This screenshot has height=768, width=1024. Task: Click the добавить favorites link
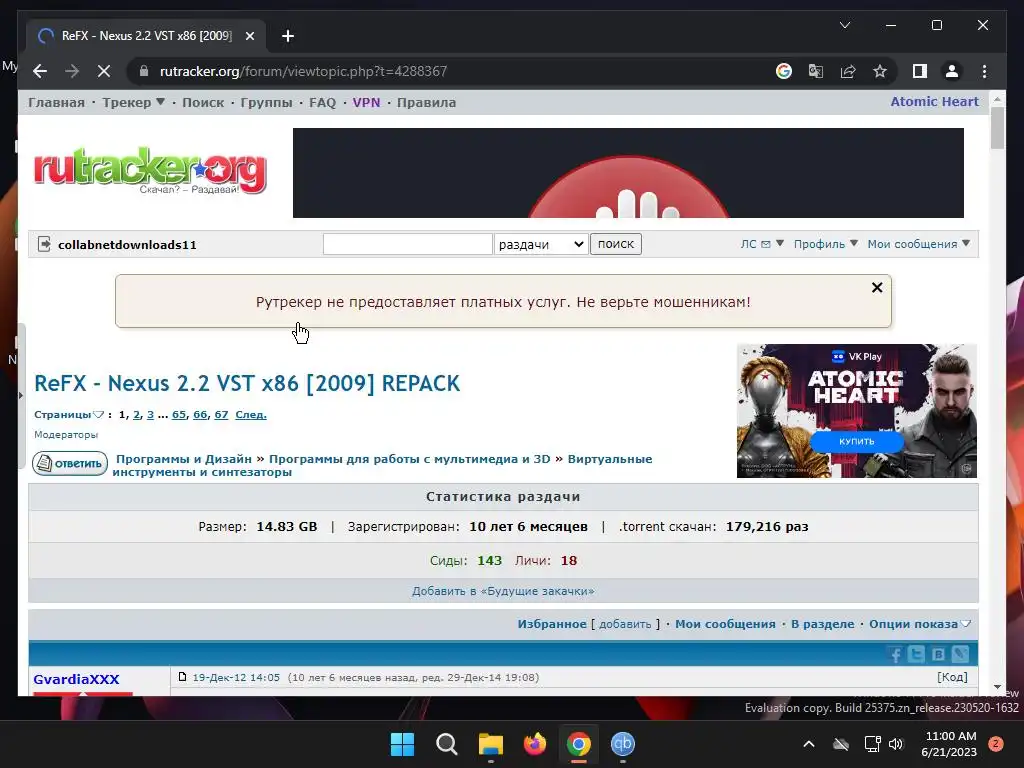[625, 624]
